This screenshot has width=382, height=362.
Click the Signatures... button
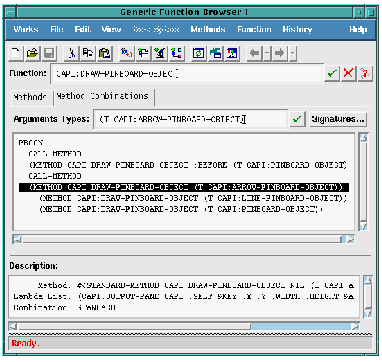[338, 119]
